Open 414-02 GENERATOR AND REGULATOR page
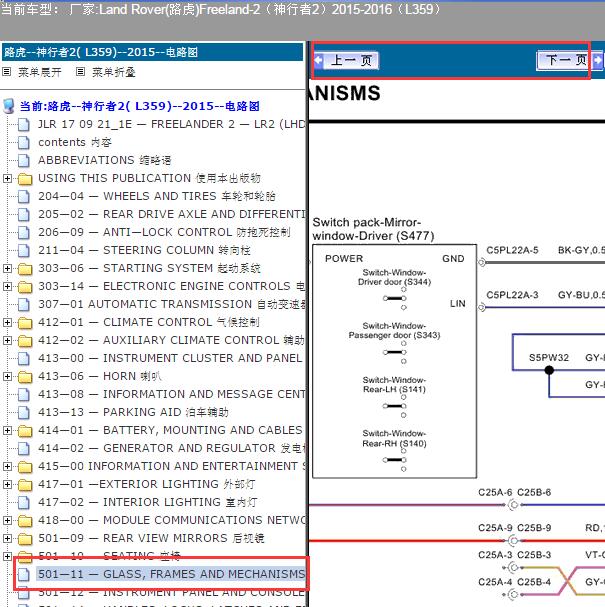Screen dimensions: 605x607 (171, 448)
